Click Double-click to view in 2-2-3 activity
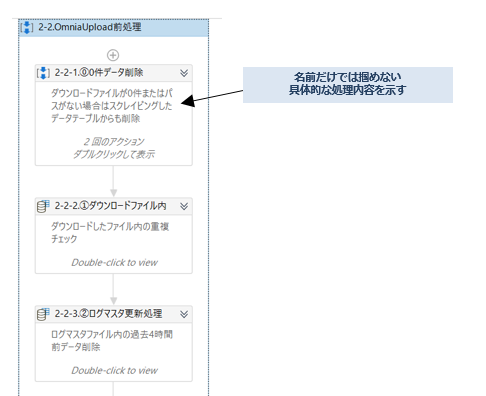This screenshot has height=396, width=486. (x=114, y=371)
